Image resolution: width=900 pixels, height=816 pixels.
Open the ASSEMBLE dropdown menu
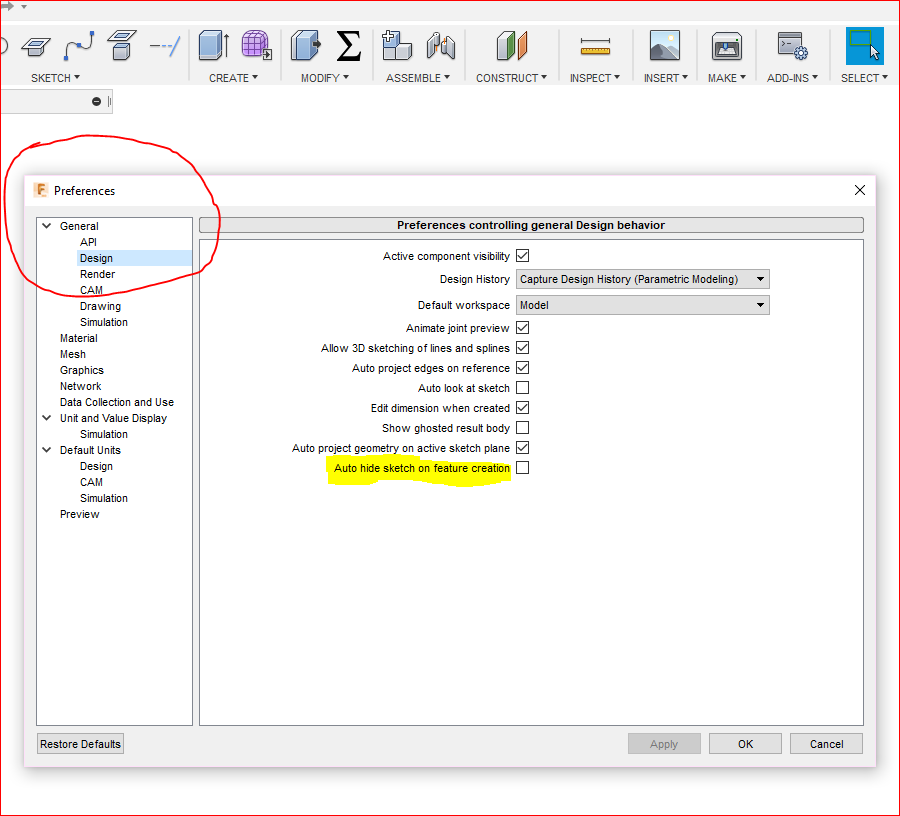click(418, 78)
